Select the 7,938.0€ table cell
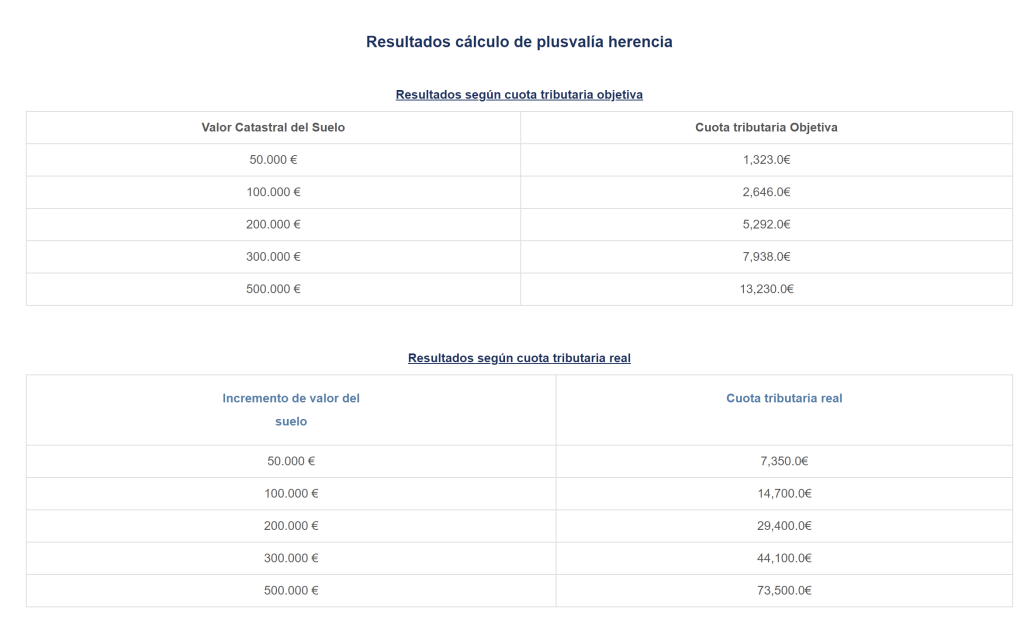Image resolution: width=1024 pixels, height=623 pixels. tap(767, 257)
